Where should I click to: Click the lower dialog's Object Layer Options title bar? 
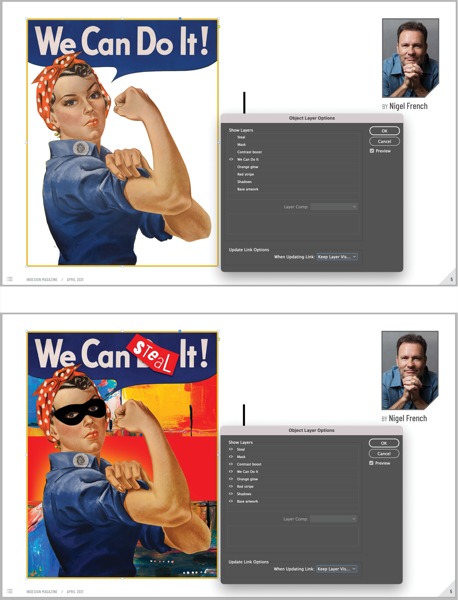[x=311, y=430]
